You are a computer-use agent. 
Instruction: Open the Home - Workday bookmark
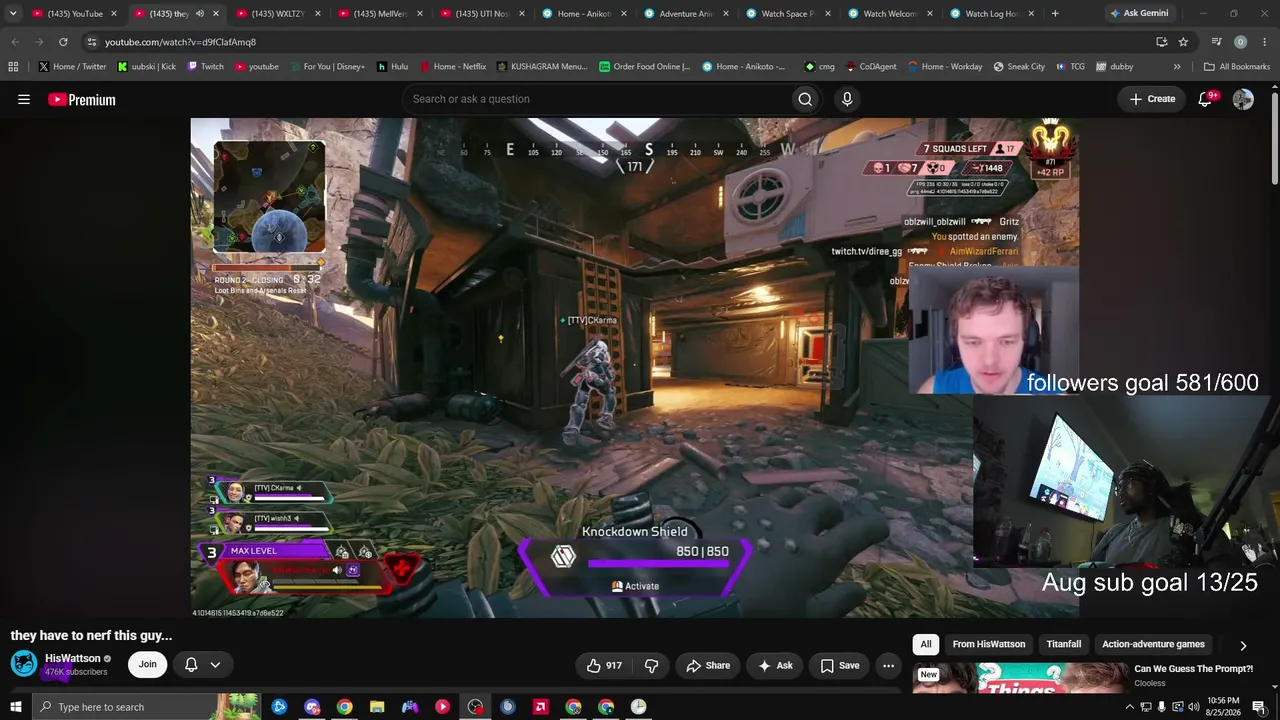pos(944,67)
